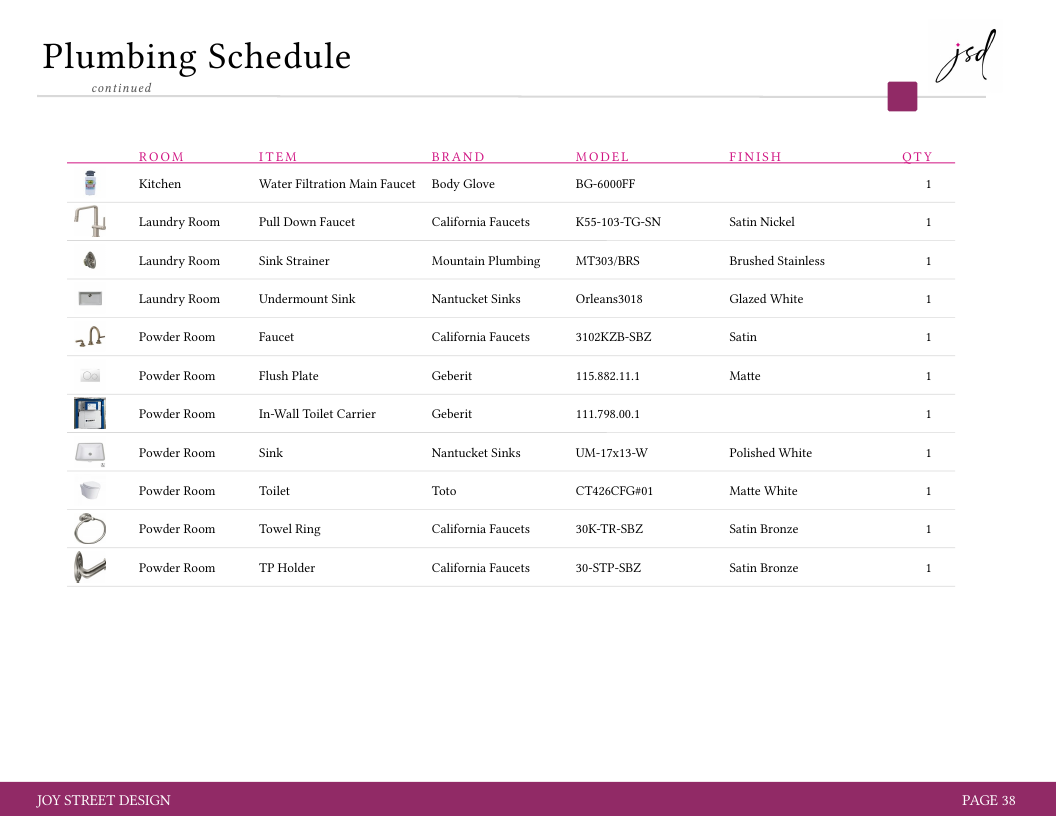Click 'In-Wall Toilet Carrier' item cell
1056x816 pixels.
coord(317,413)
